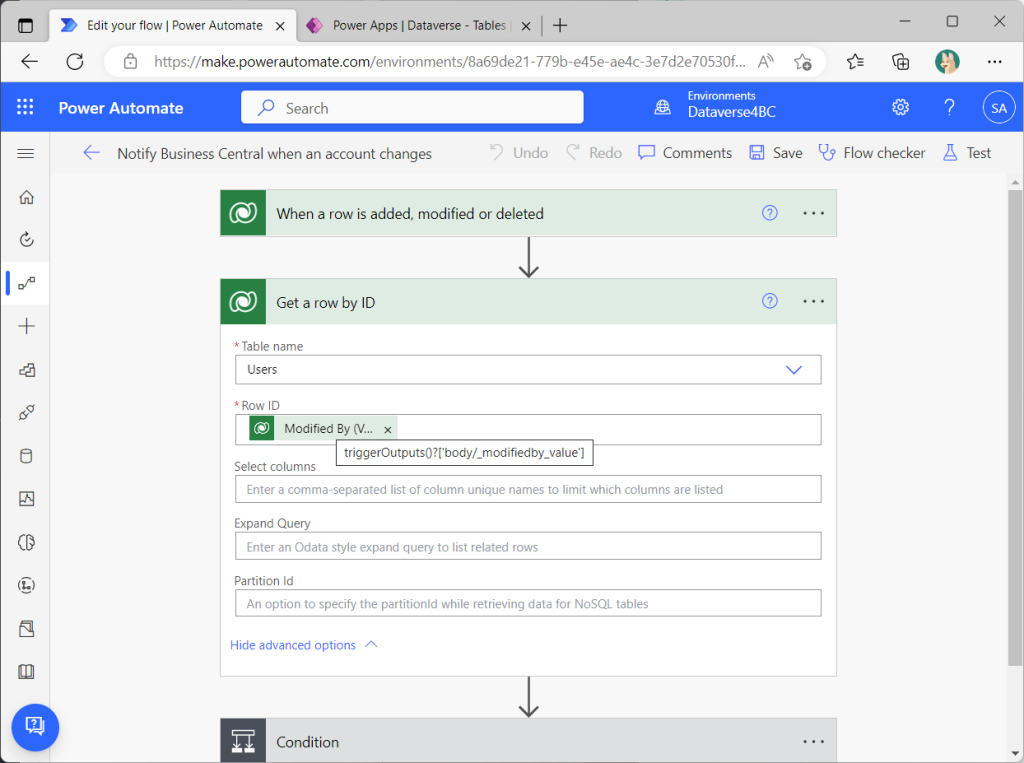
Task: Close the Power Apps Dataverse tab
Action: pos(526,26)
